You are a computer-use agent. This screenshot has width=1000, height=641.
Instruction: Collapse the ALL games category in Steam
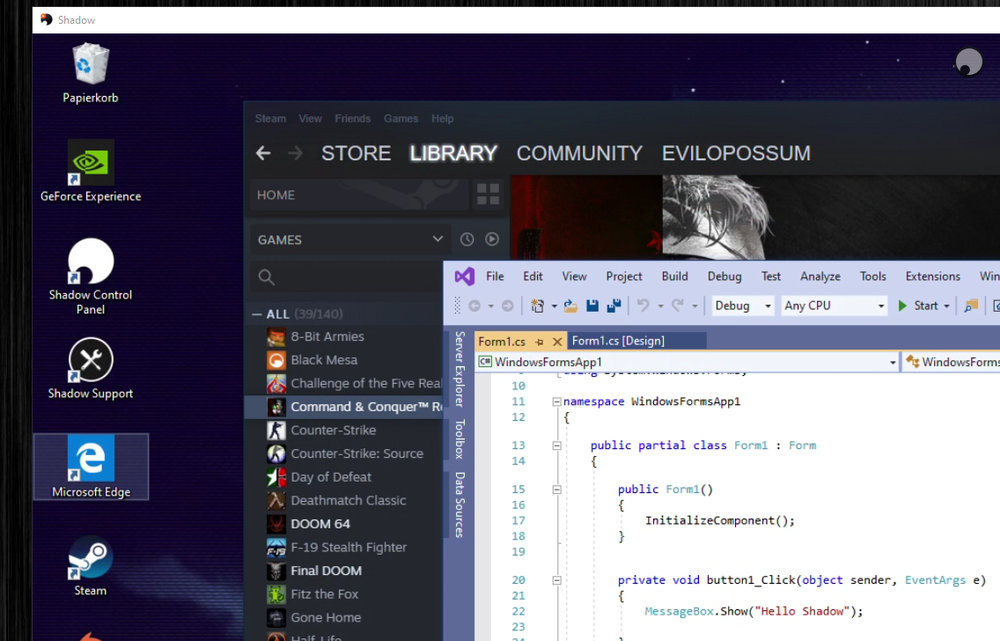pos(257,314)
